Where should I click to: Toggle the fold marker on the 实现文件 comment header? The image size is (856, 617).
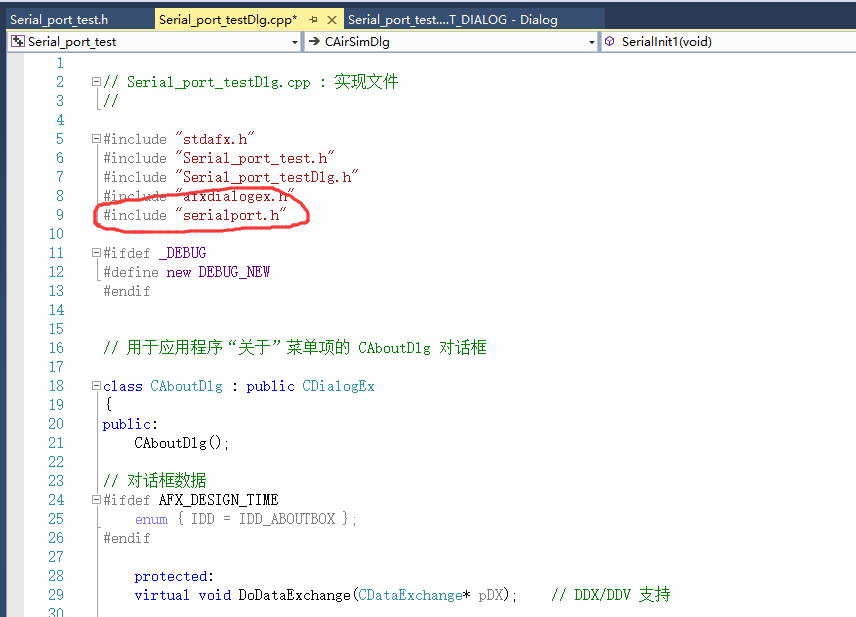(x=95, y=82)
